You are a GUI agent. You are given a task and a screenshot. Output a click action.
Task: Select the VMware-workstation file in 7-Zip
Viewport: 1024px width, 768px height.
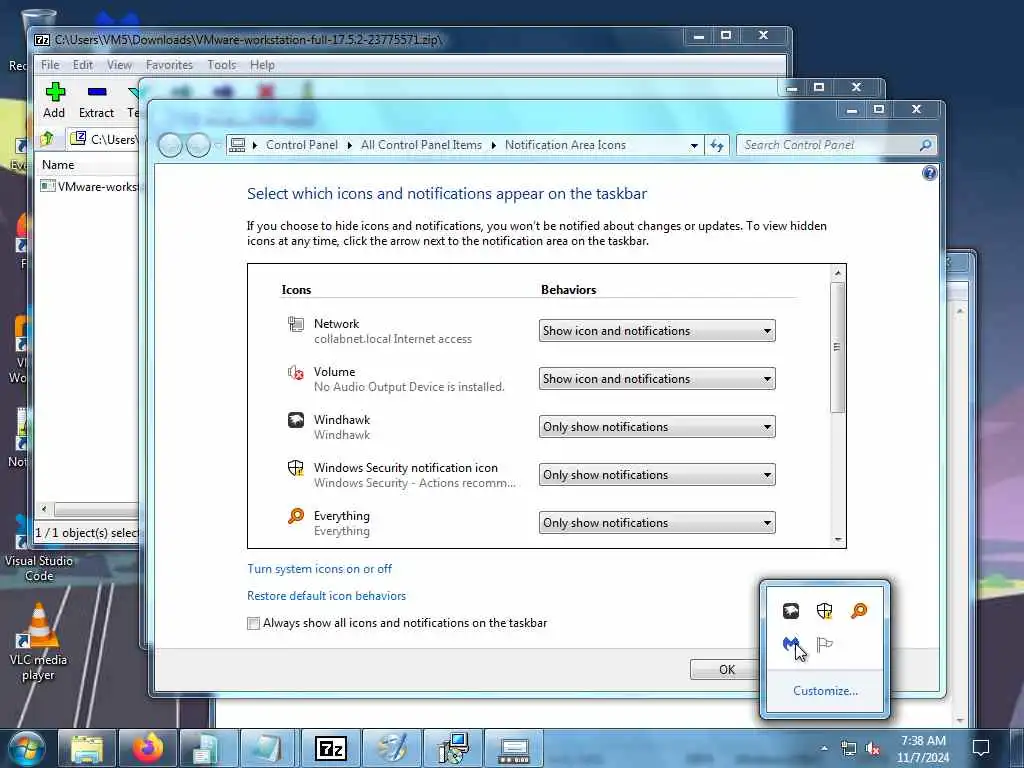[90, 187]
